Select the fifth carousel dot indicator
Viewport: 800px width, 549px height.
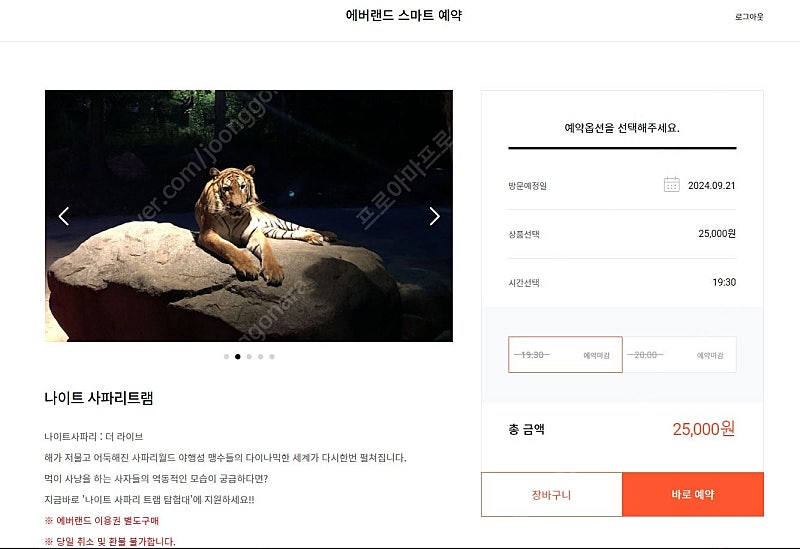(272, 357)
